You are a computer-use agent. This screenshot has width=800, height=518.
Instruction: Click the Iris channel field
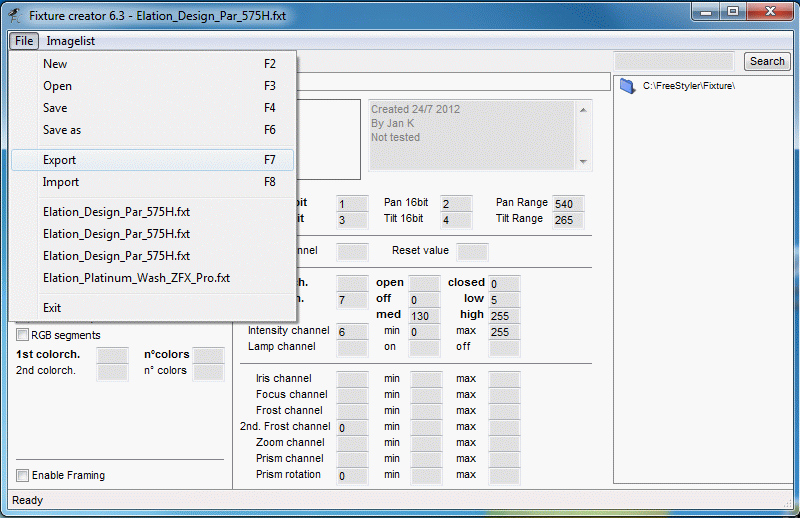(352, 380)
